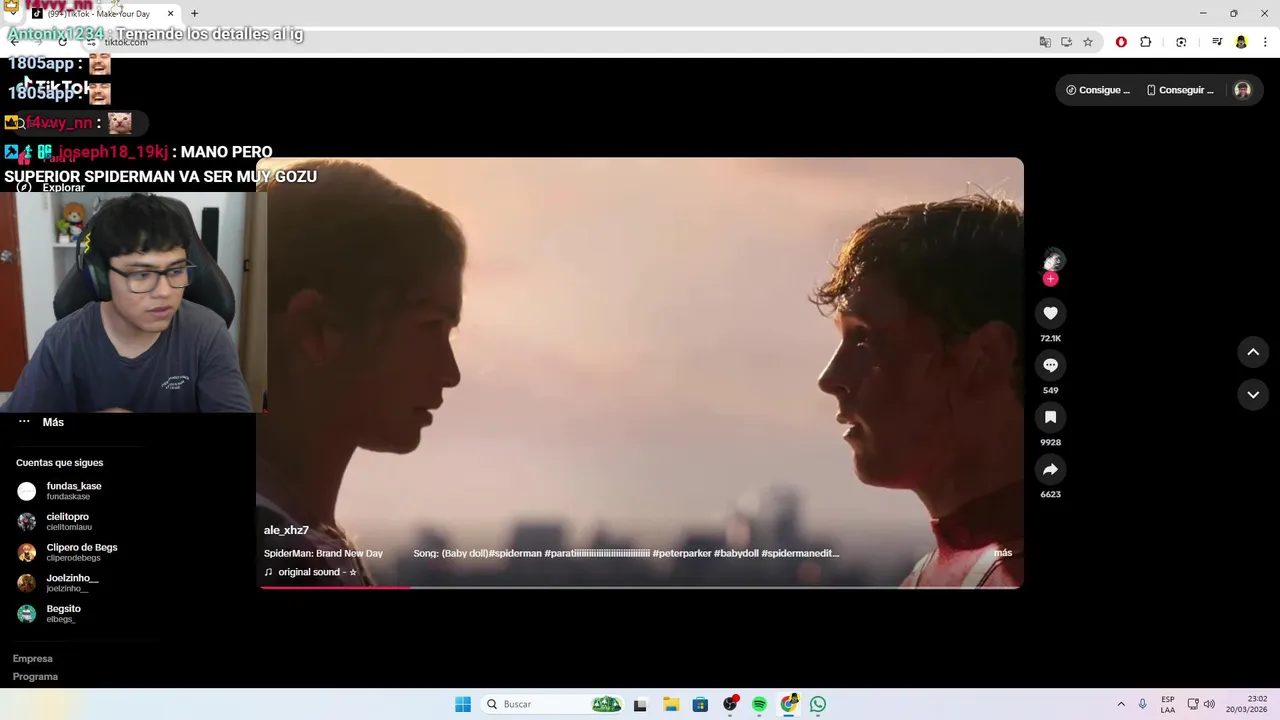Click the microphone tray icon
Image resolution: width=1280 pixels, height=720 pixels.
click(x=1142, y=704)
